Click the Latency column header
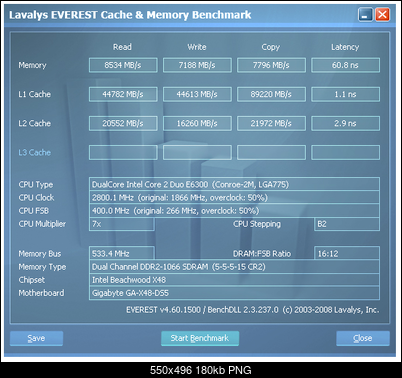The image size is (402, 378). click(x=345, y=47)
